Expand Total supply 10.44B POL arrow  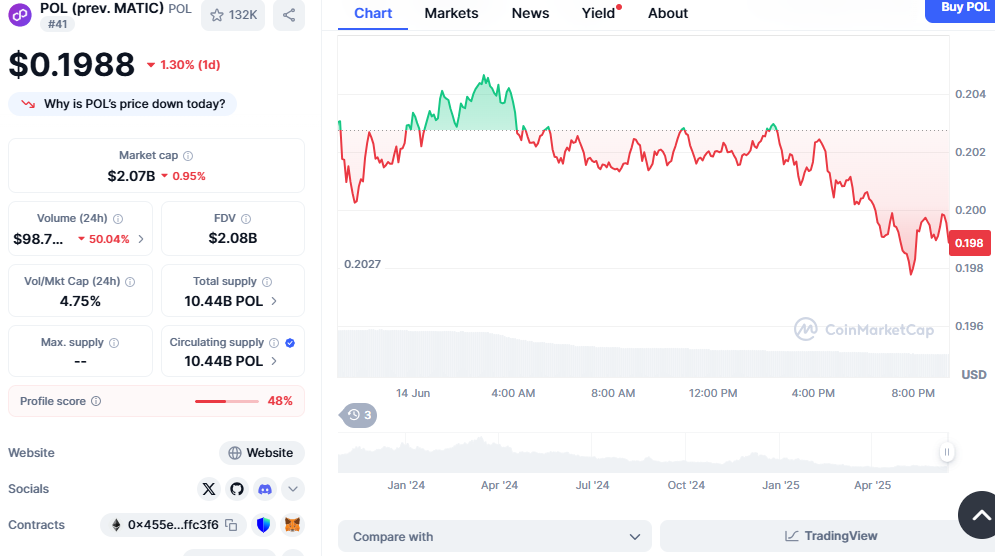pyautogui.click(x=274, y=301)
